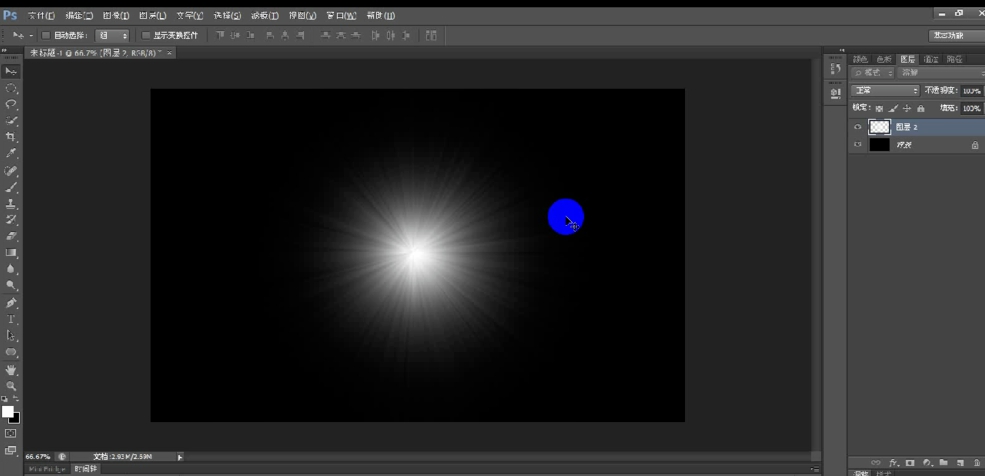Choose the Type (T) tool
The height and width of the screenshot is (476, 985).
tap(11, 319)
